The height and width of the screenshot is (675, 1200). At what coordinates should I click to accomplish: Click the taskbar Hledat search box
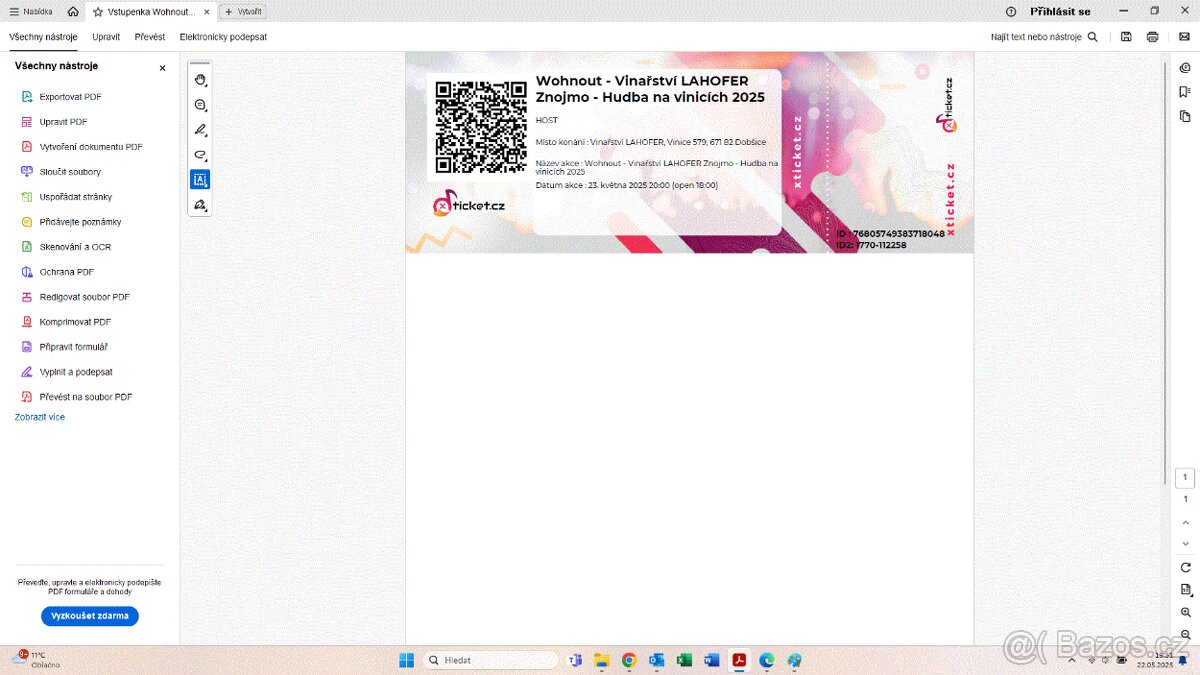tap(490, 660)
